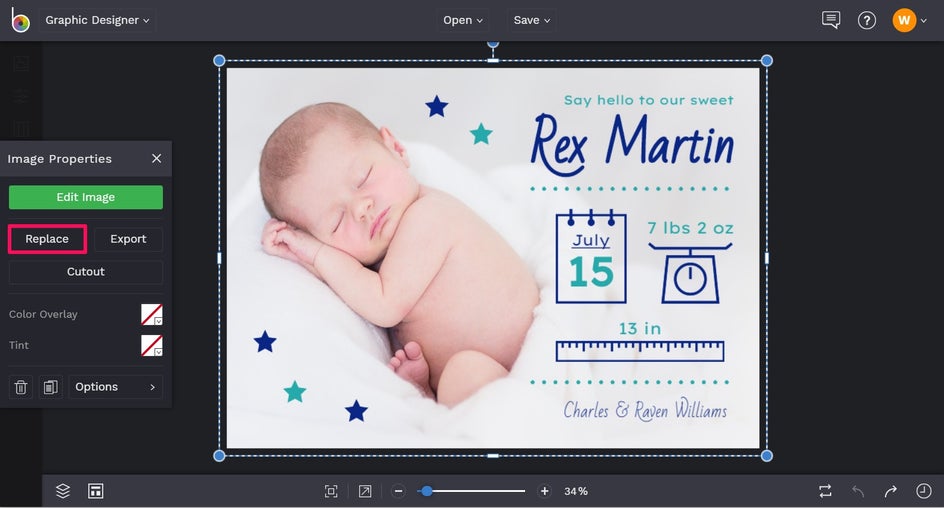Duplicate image with the copy icon
Viewport: 944px width, 508px height.
pyautogui.click(x=50, y=387)
